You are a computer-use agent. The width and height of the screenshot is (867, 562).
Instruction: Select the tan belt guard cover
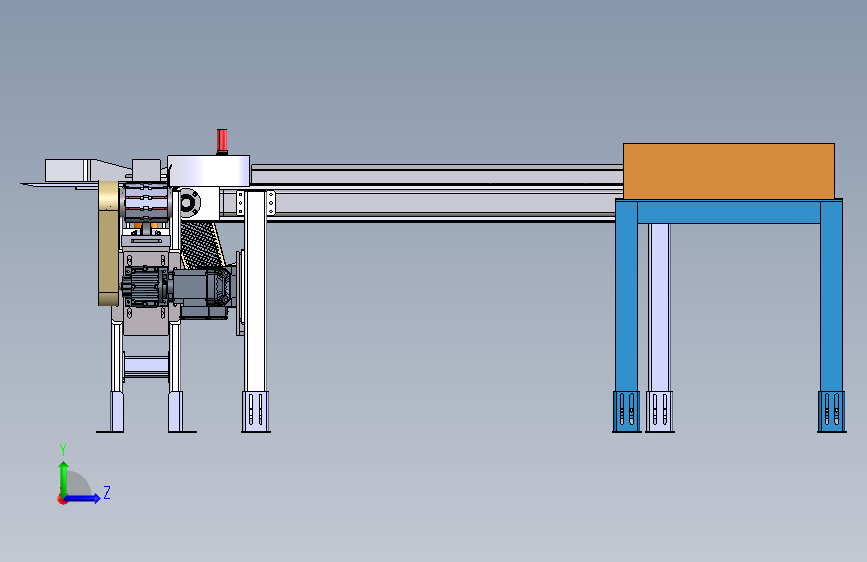click(x=109, y=243)
